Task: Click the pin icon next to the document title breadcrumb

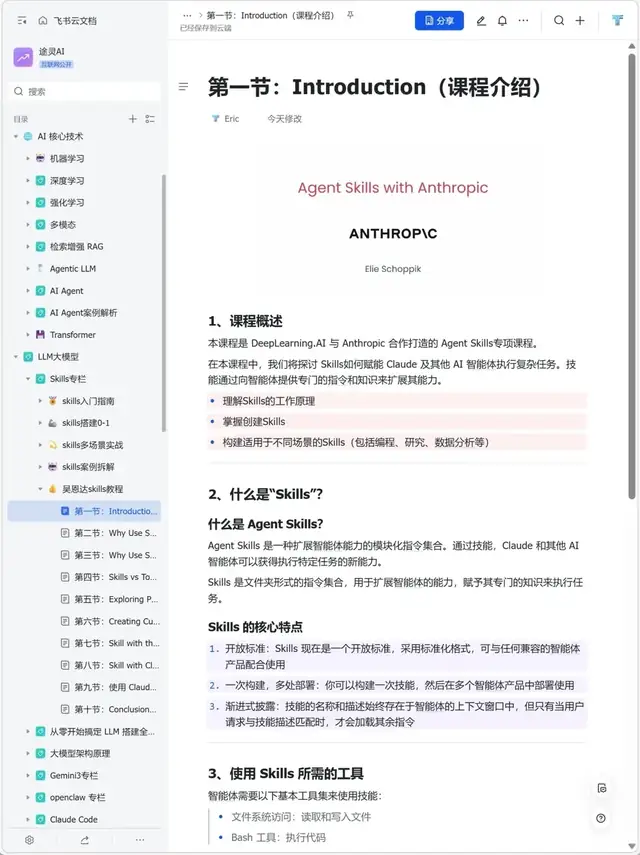Action: 350,15
